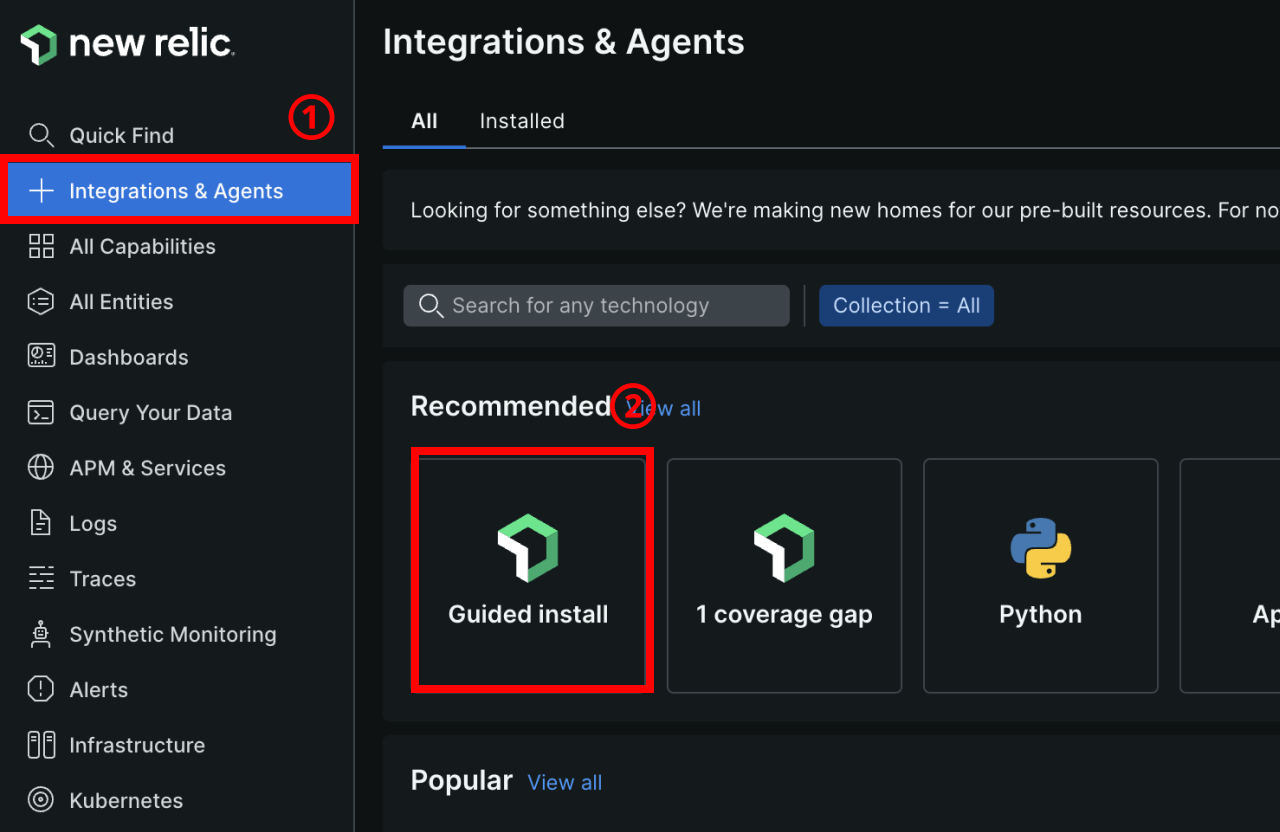Open the All Capabilities panel
The width and height of the screenshot is (1280, 832).
pos(142,246)
